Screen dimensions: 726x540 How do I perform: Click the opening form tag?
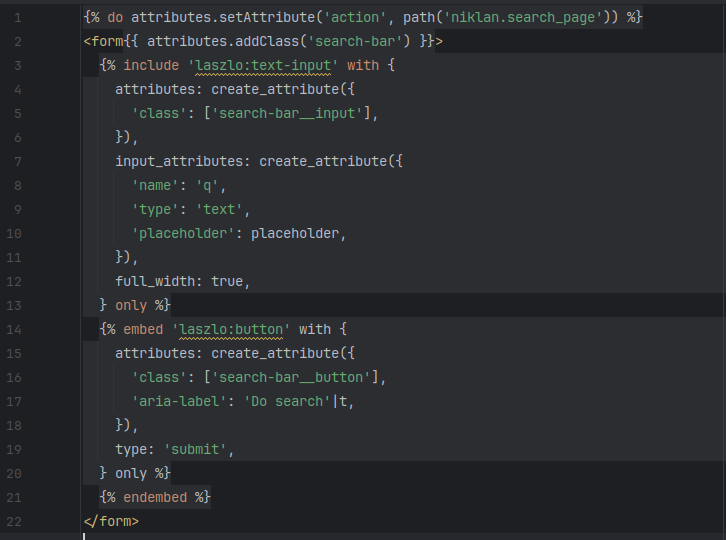pyautogui.click(x=104, y=42)
